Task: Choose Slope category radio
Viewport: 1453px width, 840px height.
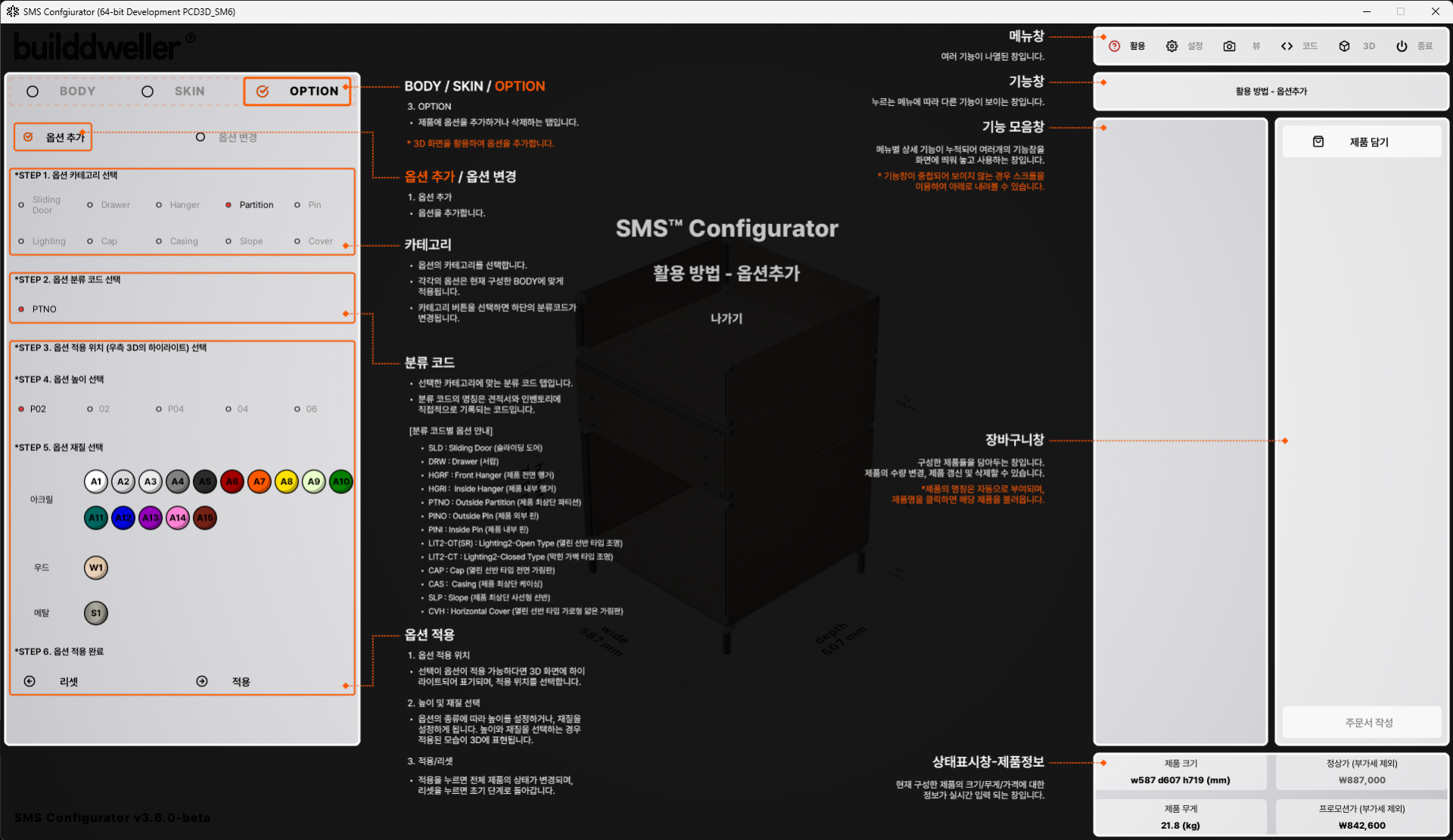Action: pos(229,241)
